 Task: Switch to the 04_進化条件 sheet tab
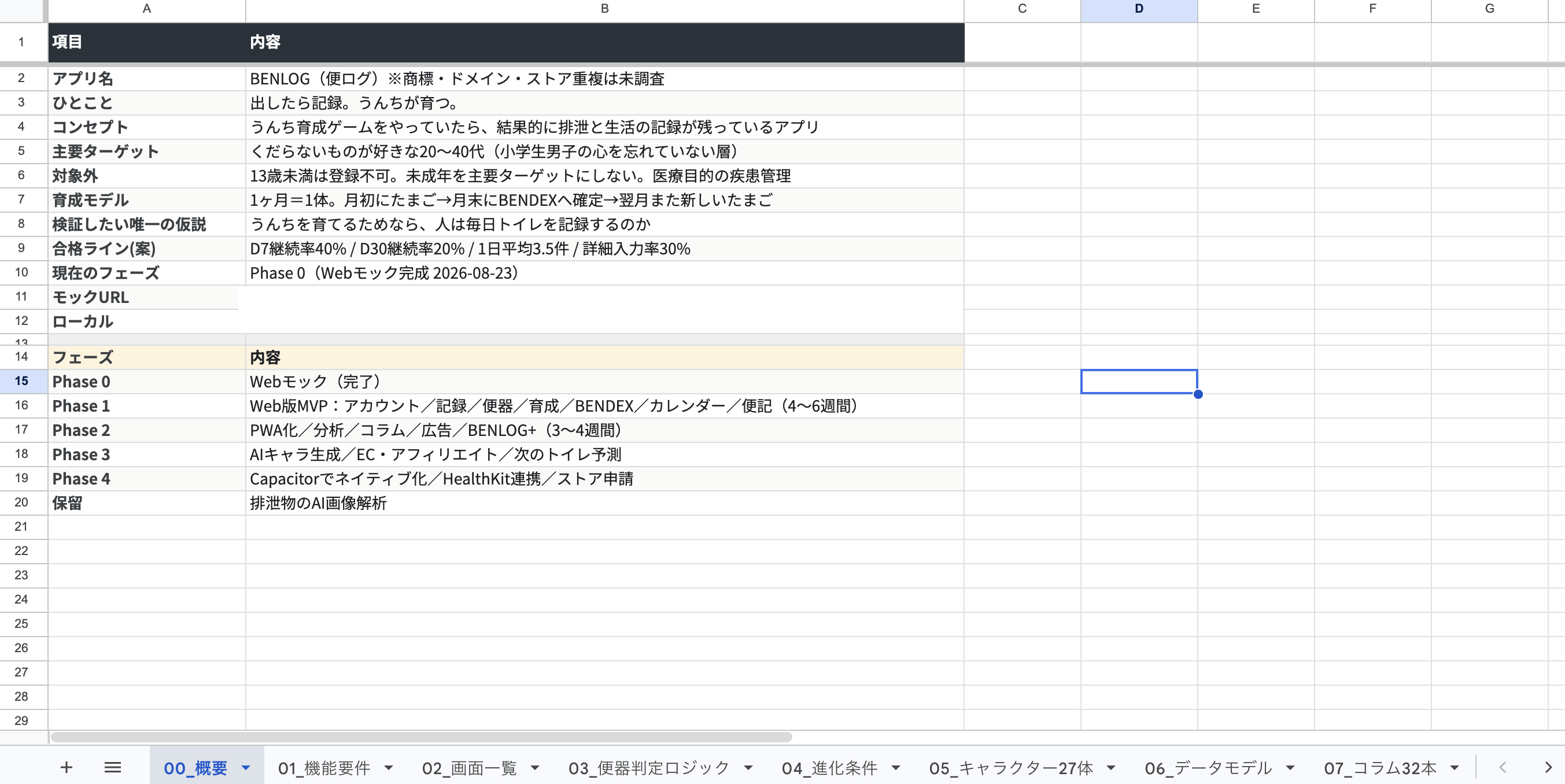tap(829, 768)
